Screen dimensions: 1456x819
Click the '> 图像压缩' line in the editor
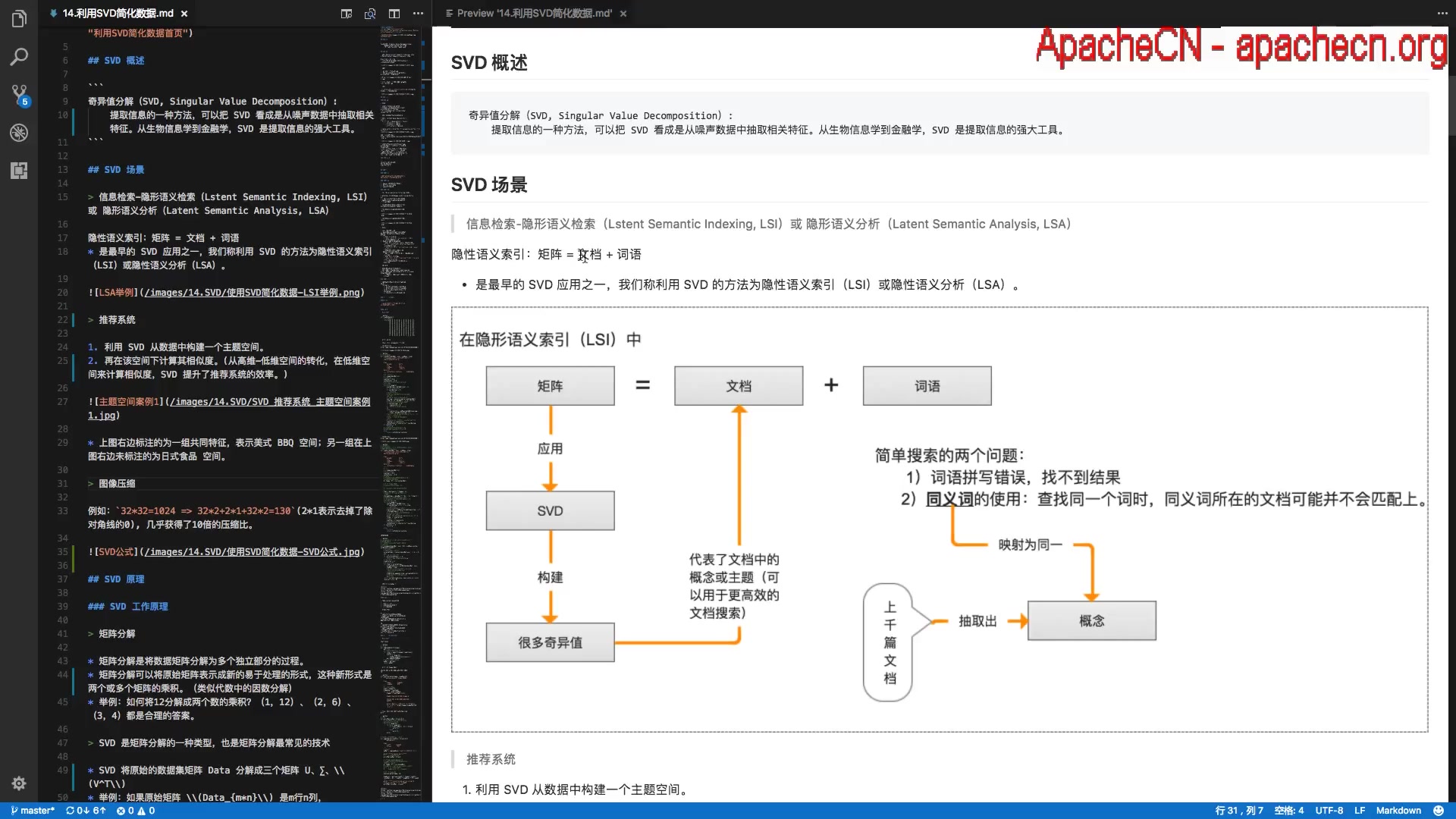pos(111,484)
